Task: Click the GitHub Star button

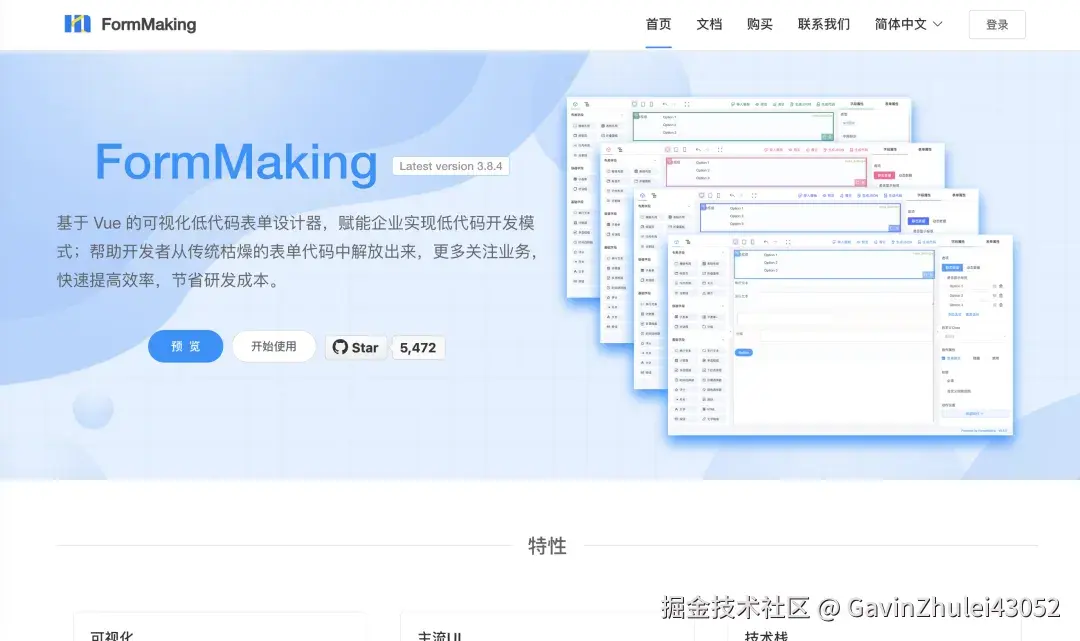Action: (x=355, y=348)
